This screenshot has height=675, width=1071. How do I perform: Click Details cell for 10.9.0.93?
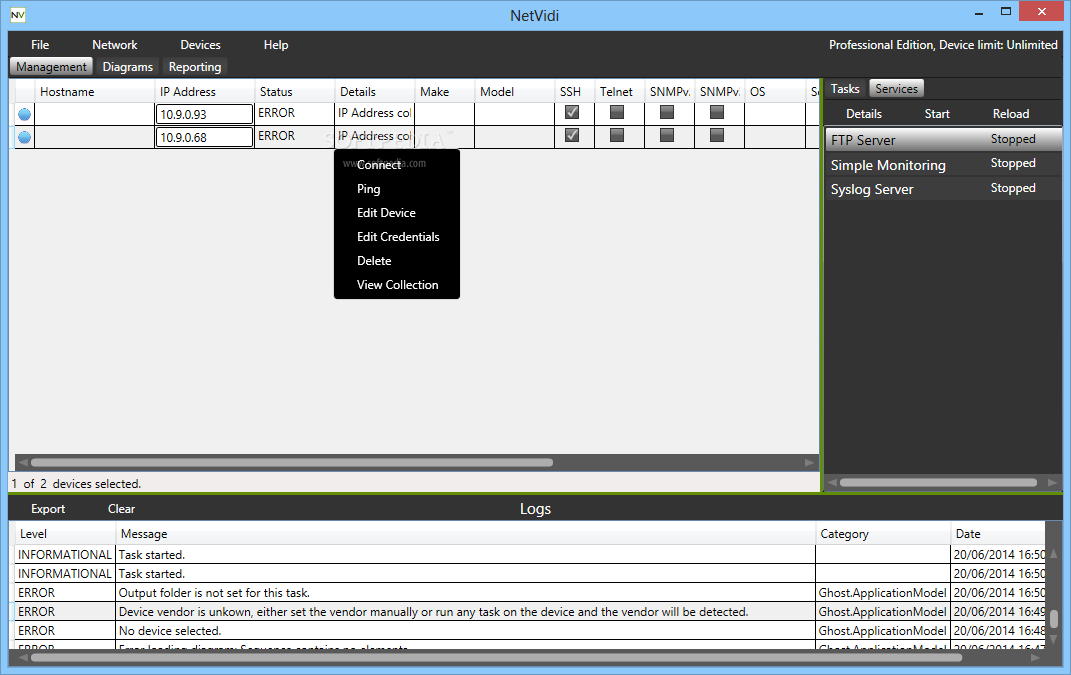[x=374, y=113]
